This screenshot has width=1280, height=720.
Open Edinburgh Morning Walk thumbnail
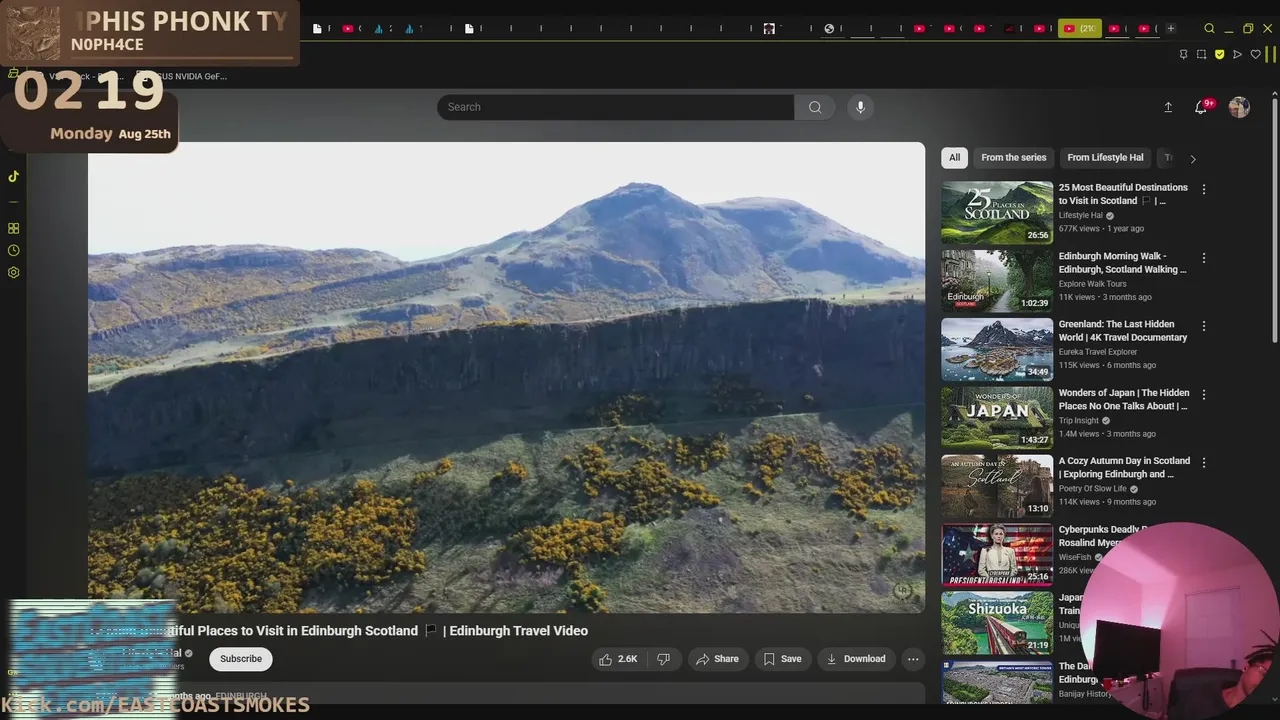(x=997, y=281)
